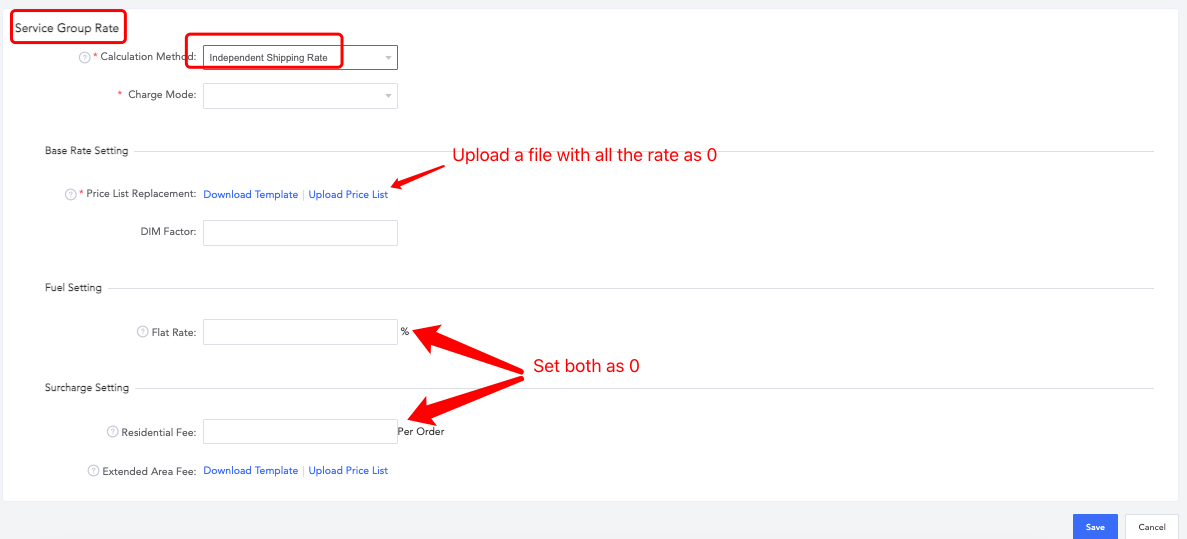Click help icon beside Residential Fee

pyautogui.click(x=112, y=432)
